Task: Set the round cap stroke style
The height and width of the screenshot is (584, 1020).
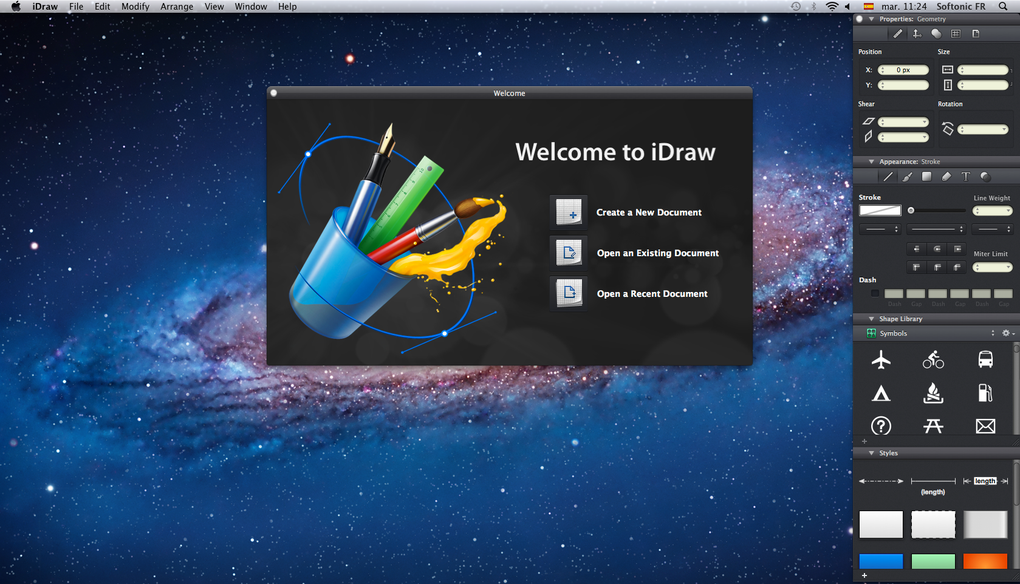Action: [937, 248]
